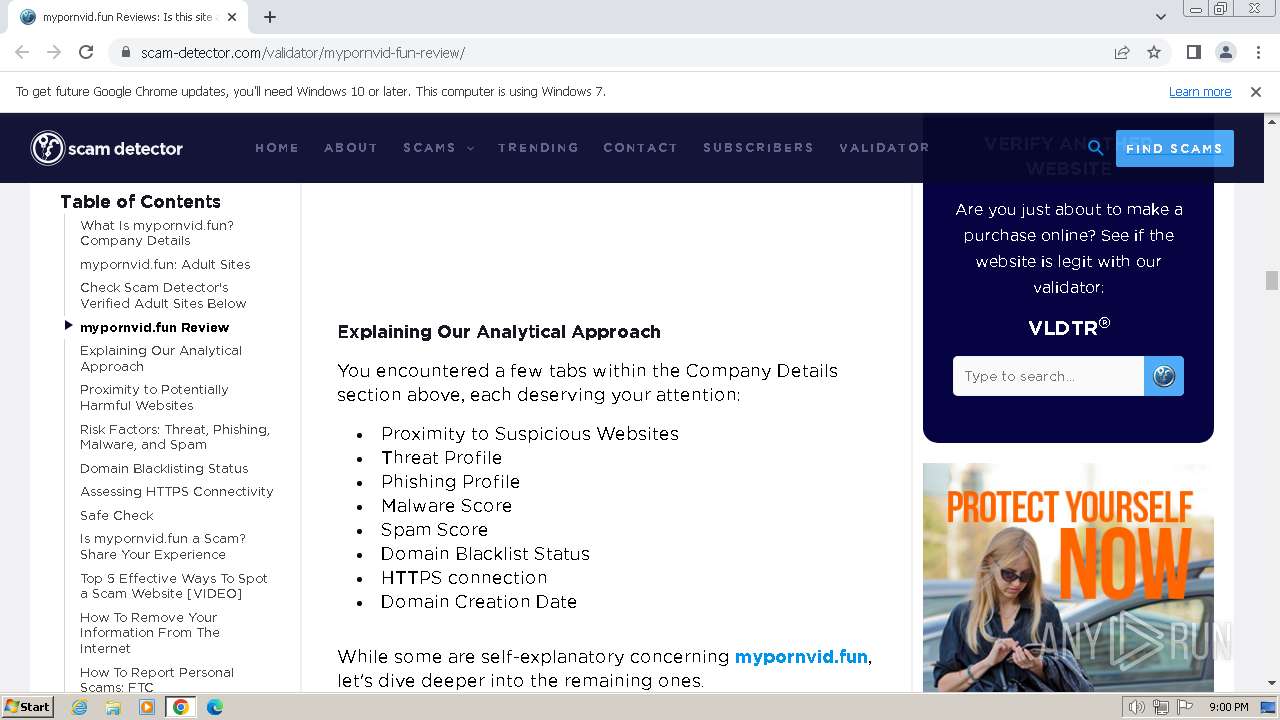Click the network tray icon

1160,707
